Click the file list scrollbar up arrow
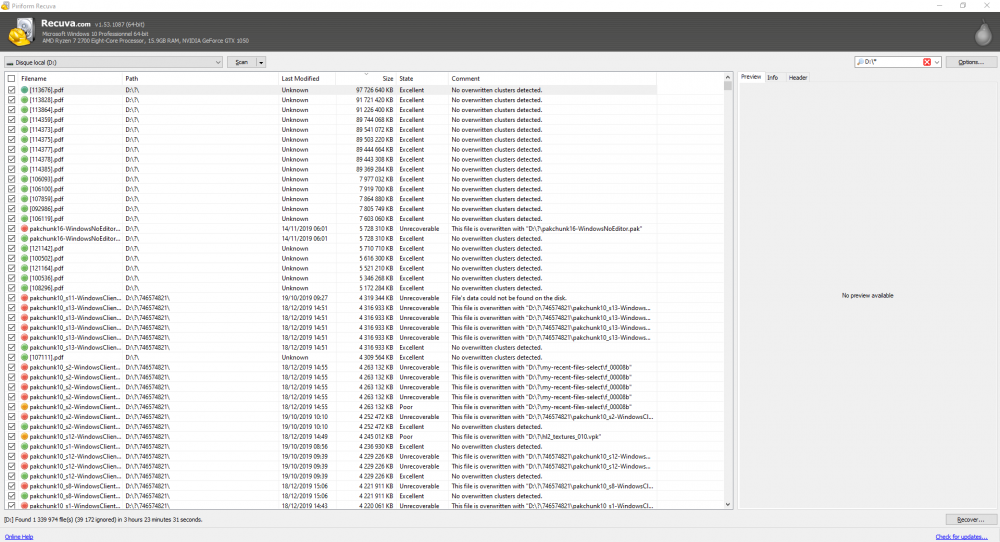 [x=728, y=77]
